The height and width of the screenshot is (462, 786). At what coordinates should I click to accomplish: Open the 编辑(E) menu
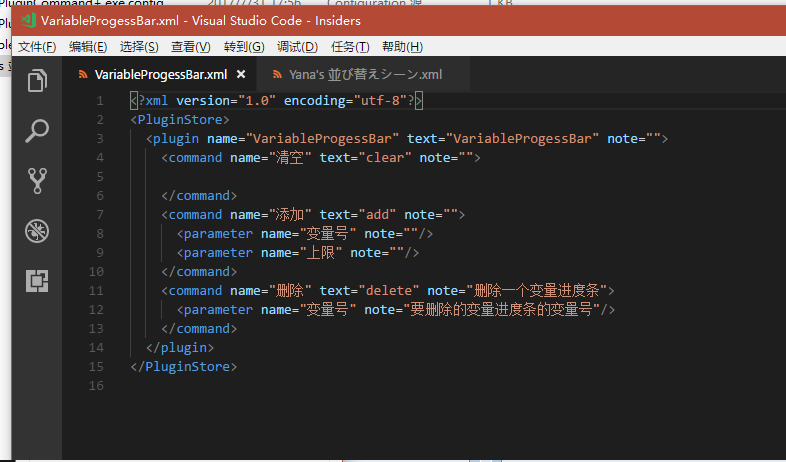point(88,47)
